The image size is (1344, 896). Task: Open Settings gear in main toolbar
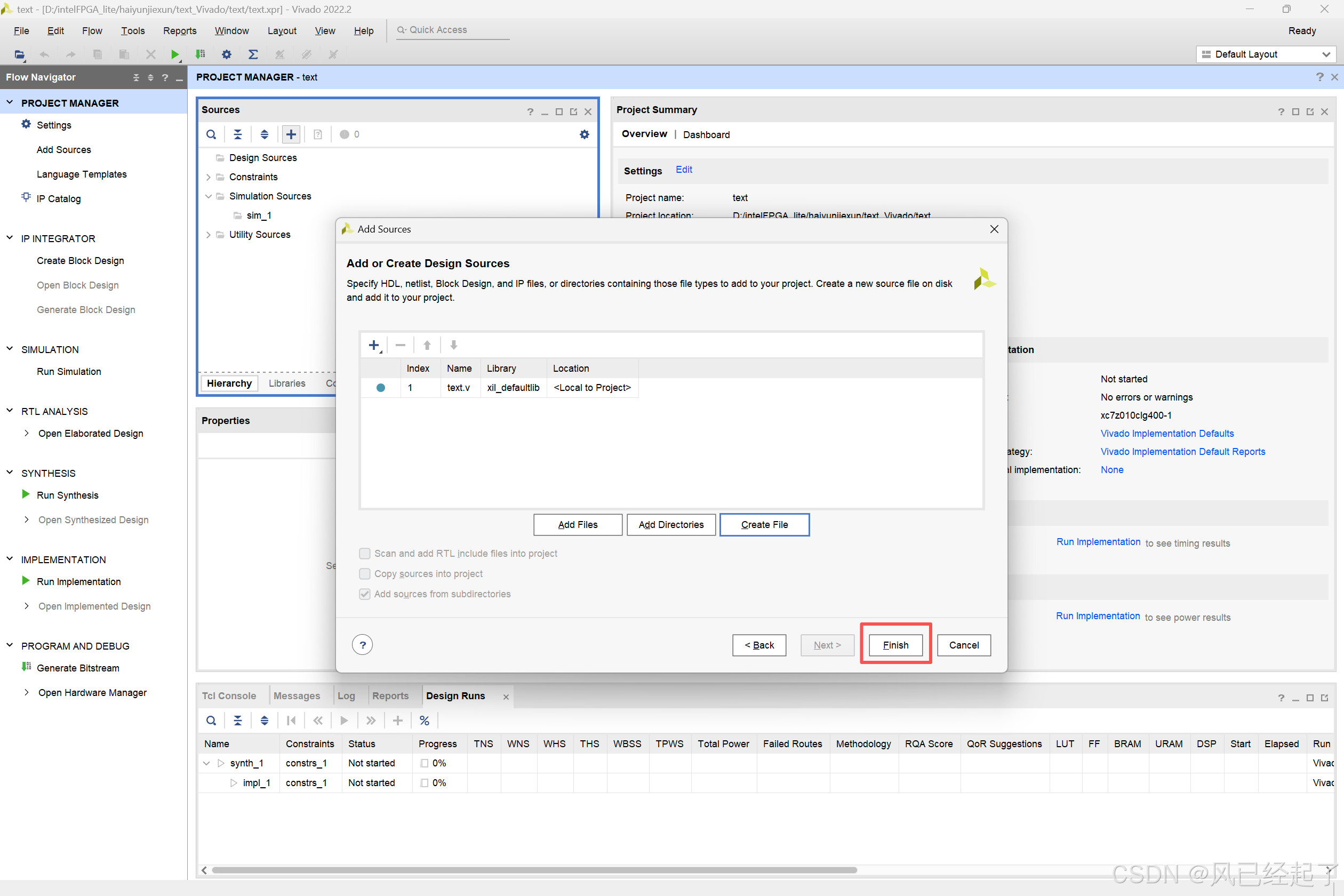(x=227, y=54)
